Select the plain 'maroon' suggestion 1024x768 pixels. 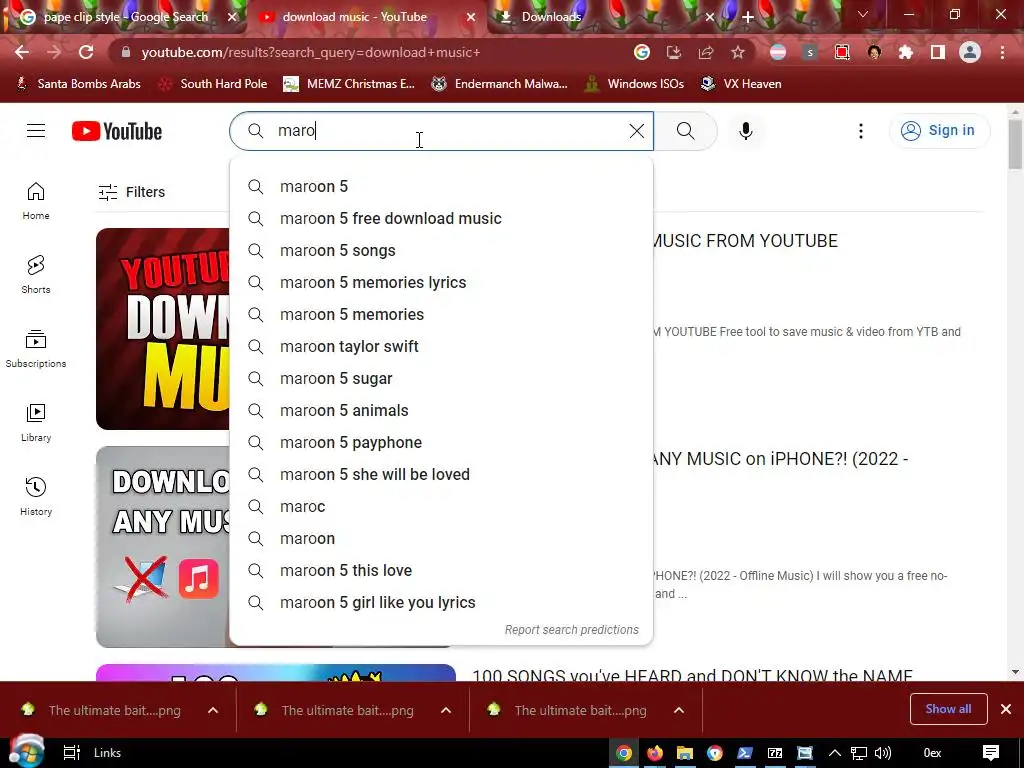pyautogui.click(x=441, y=539)
